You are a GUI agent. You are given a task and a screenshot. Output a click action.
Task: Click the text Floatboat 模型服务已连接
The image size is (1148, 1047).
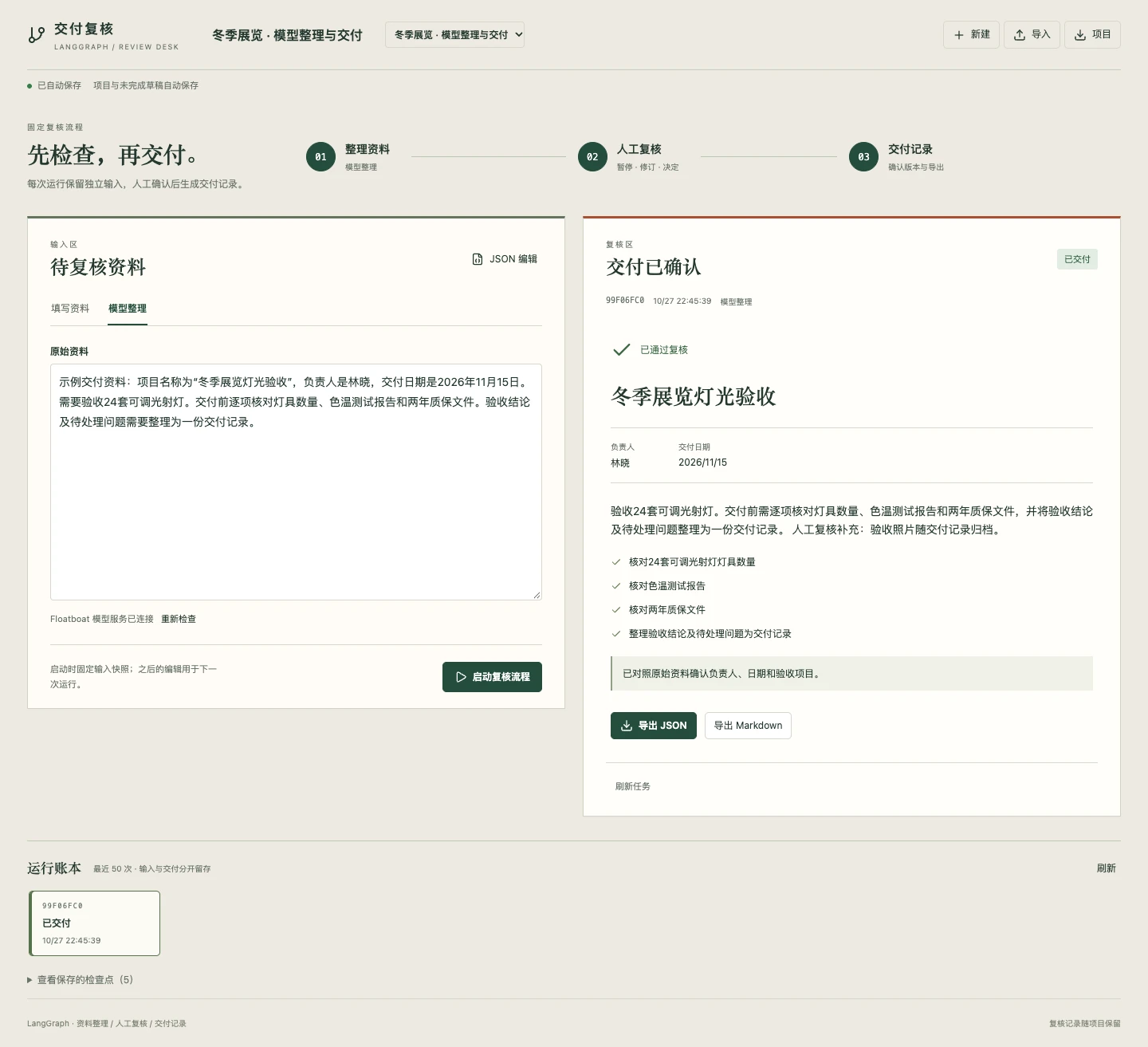(102, 619)
